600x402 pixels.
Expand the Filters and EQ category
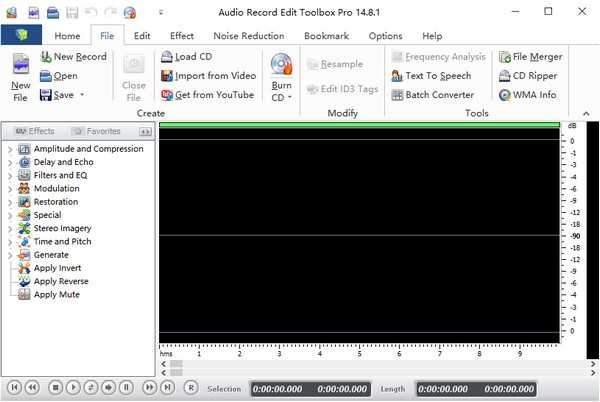point(10,176)
